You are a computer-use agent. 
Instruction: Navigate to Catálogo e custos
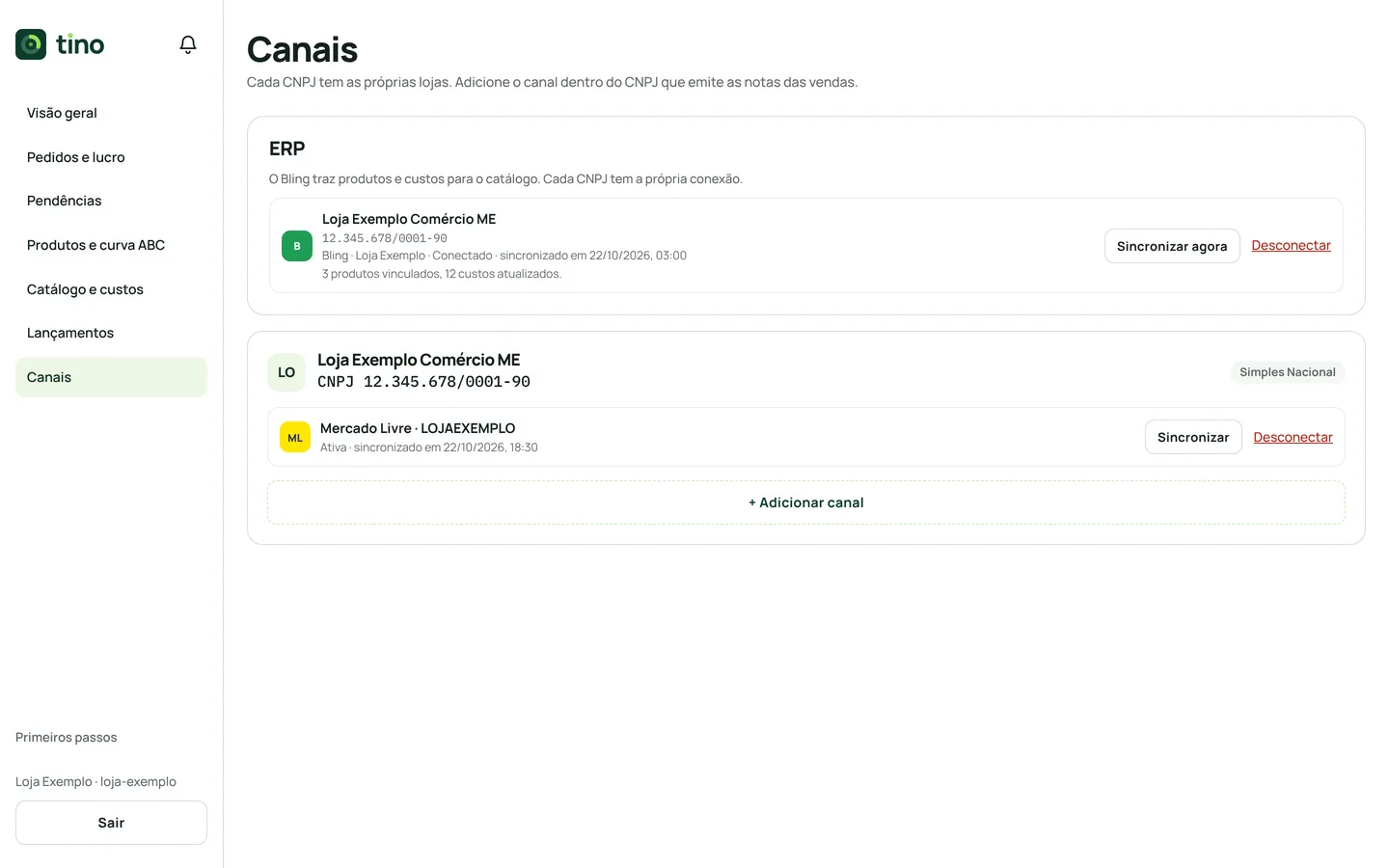tap(111, 289)
